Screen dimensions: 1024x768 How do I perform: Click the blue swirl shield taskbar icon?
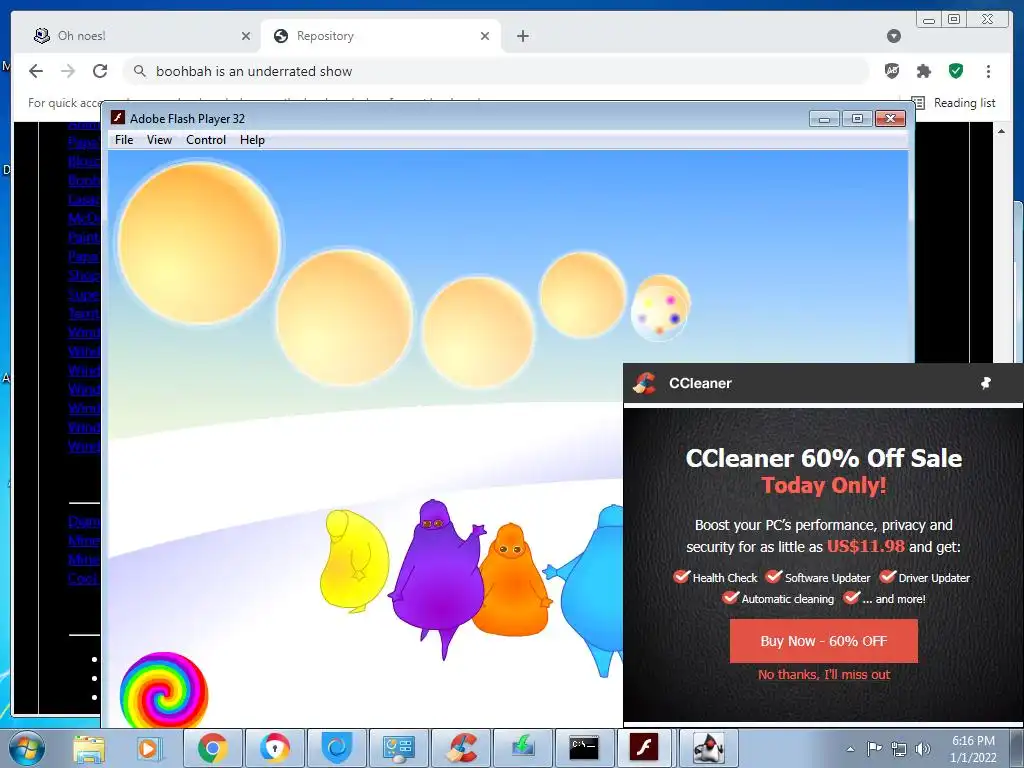pyautogui.click(x=337, y=748)
